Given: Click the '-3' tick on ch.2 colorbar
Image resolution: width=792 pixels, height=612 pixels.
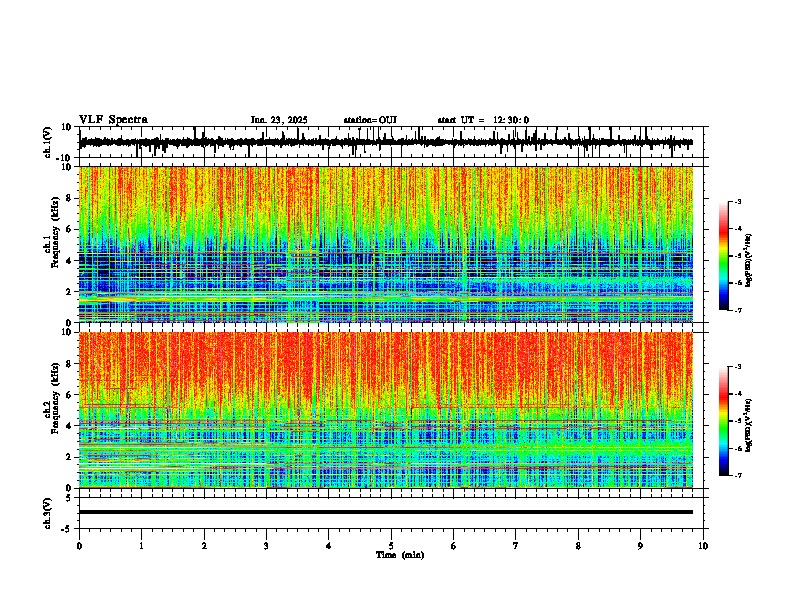Looking at the screenshot, I should point(738,367).
